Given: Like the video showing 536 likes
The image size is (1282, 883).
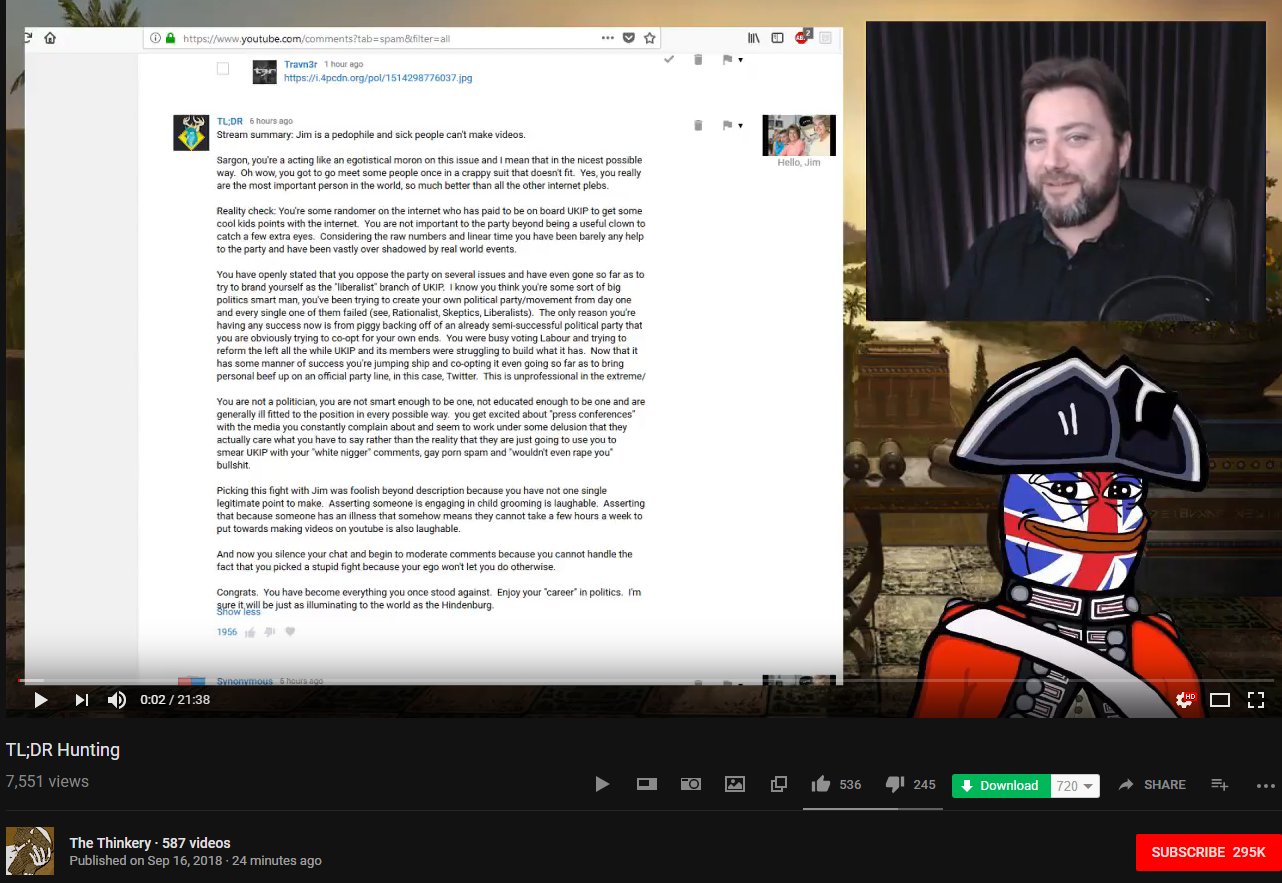Looking at the screenshot, I should click(x=836, y=785).
